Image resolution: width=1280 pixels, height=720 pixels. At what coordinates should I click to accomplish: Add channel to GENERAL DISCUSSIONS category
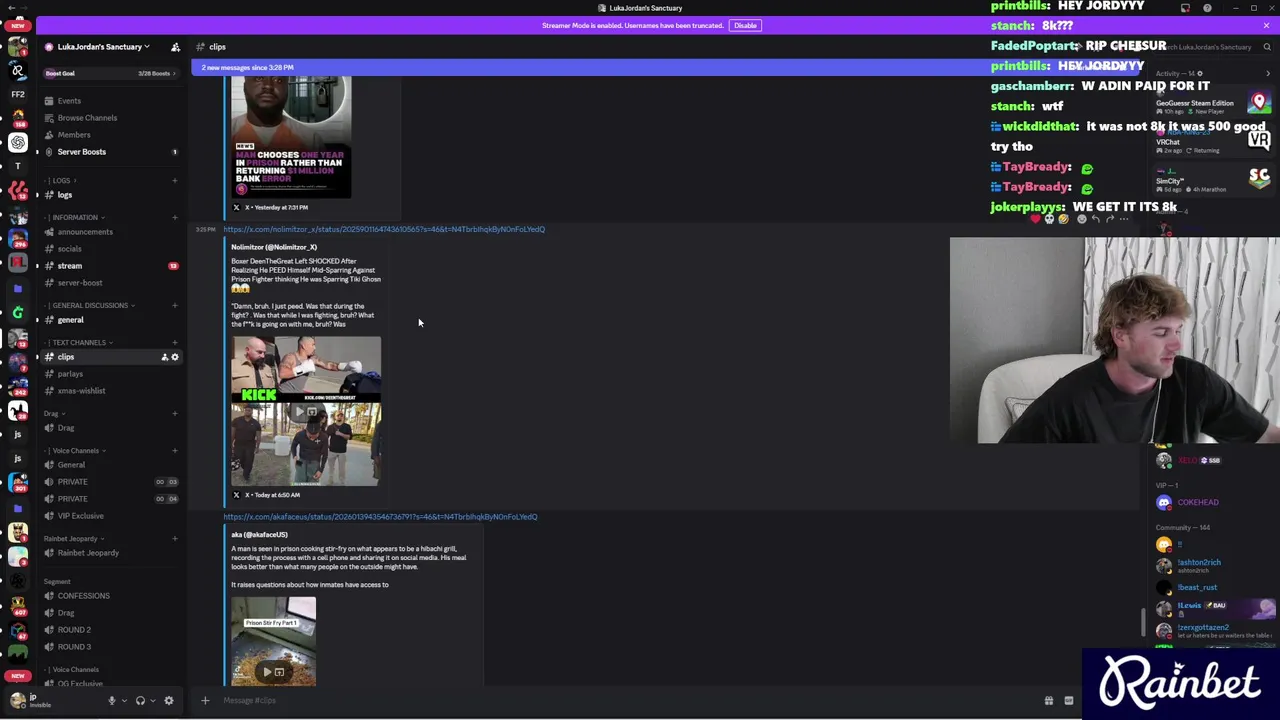click(175, 305)
